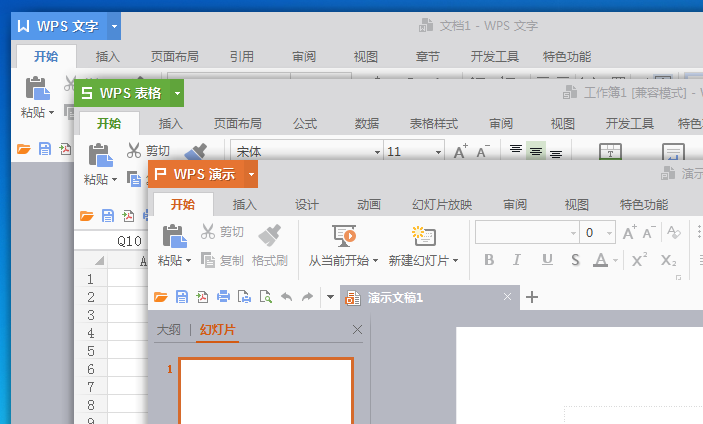Select 格式刷 format painter in WPS 演示
The width and height of the screenshot is (703, 424).
click(x=270, y=246)
